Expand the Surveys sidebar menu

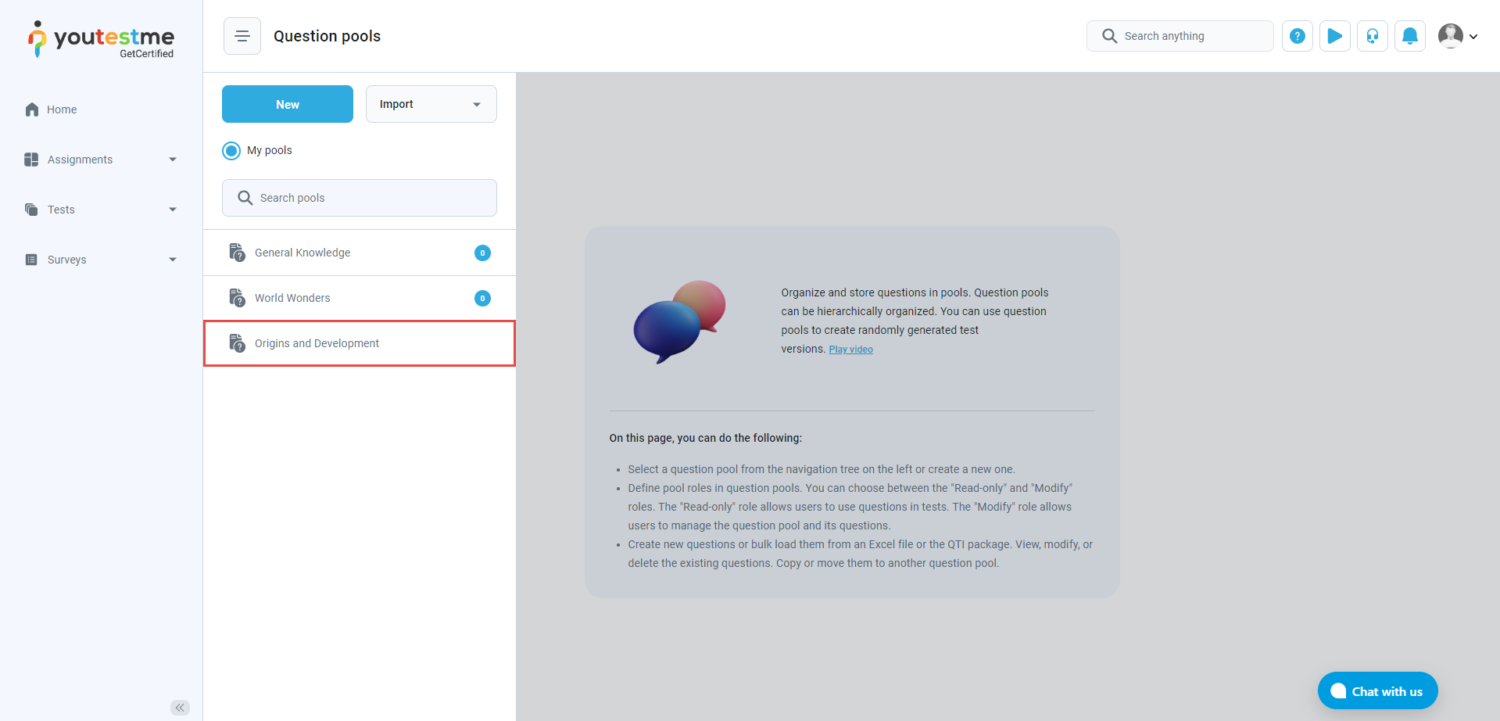(x=100, y=260)
